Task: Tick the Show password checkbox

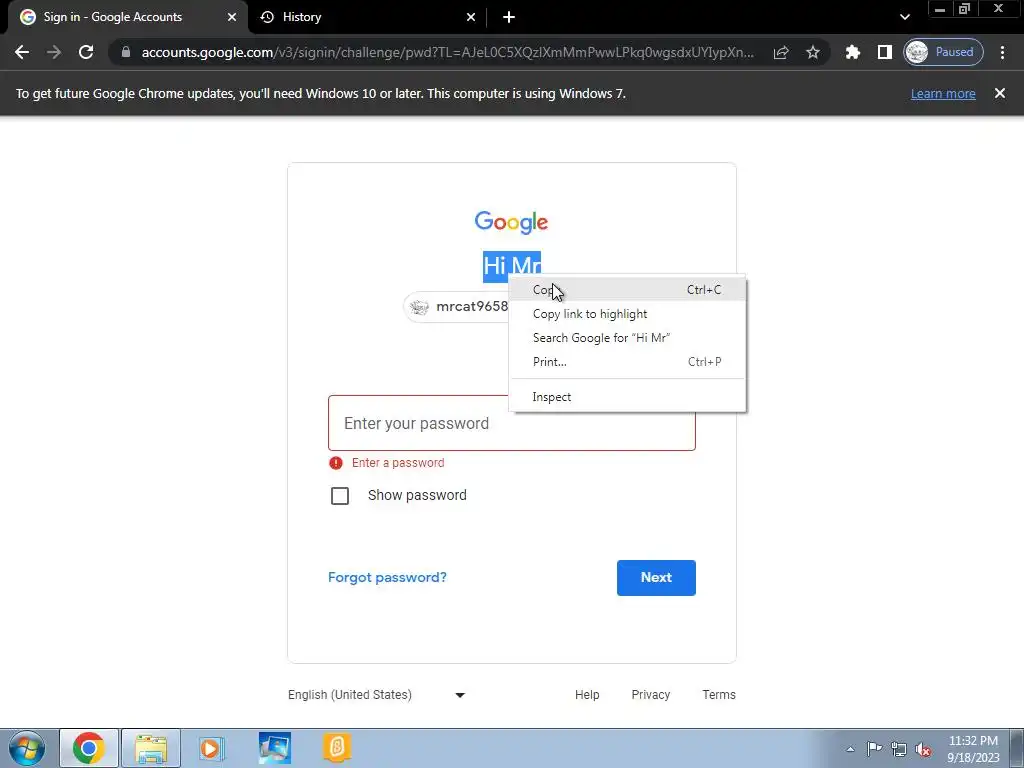Action: click(340, 496)
